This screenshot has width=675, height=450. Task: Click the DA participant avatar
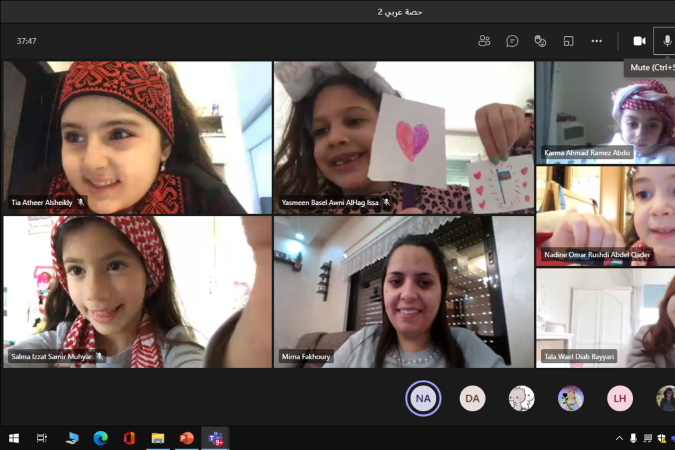point(472,398)
